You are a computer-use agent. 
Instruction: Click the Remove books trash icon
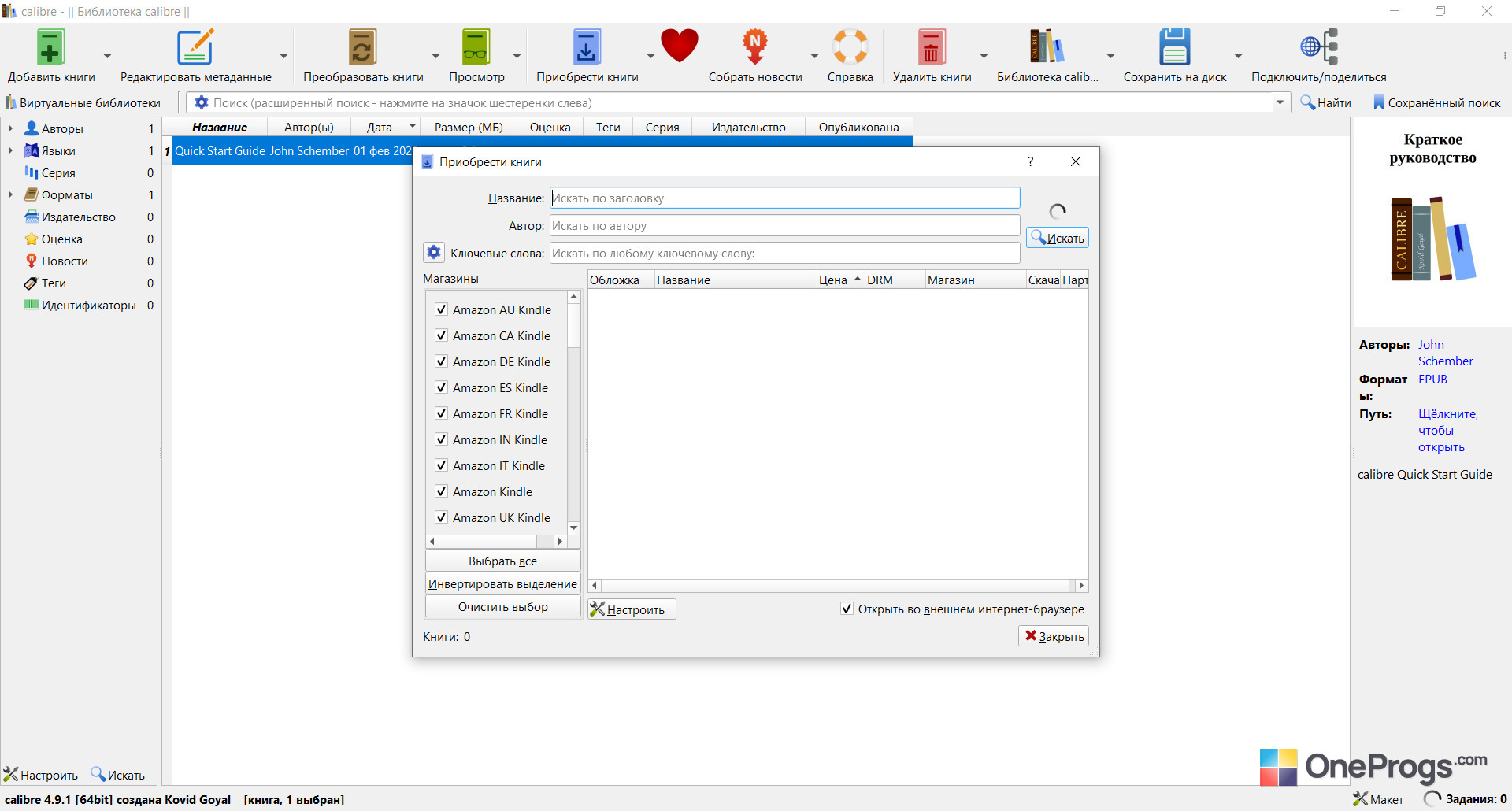tap(932, 47)
